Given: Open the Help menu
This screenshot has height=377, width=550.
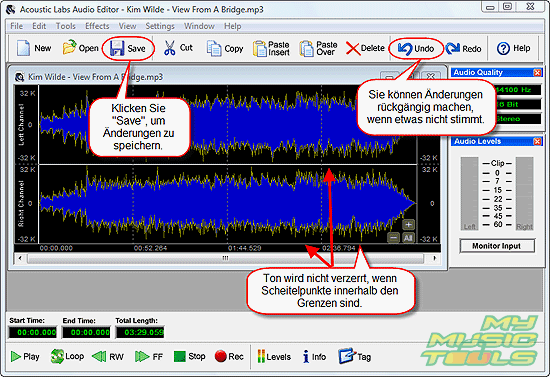Looking at the screenshot, I should tap(233, 26).
